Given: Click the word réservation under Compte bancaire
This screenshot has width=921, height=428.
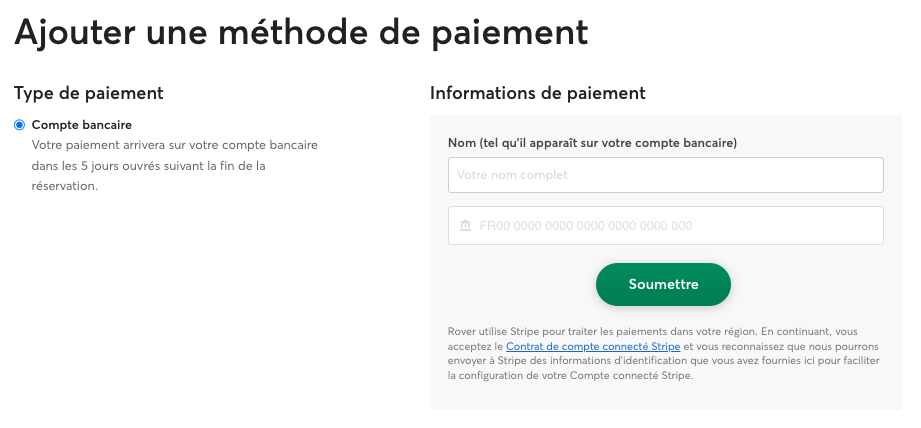Looking at the screenshot, I should coord(65,187).
